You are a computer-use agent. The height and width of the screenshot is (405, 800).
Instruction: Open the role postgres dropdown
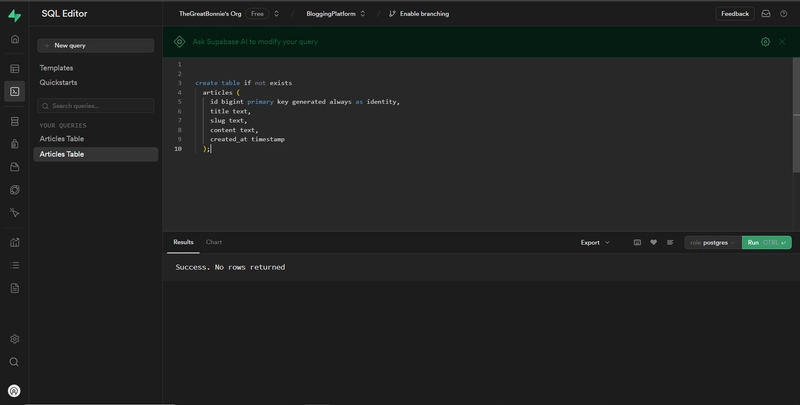pyautogui.click(x=713, y=243)
